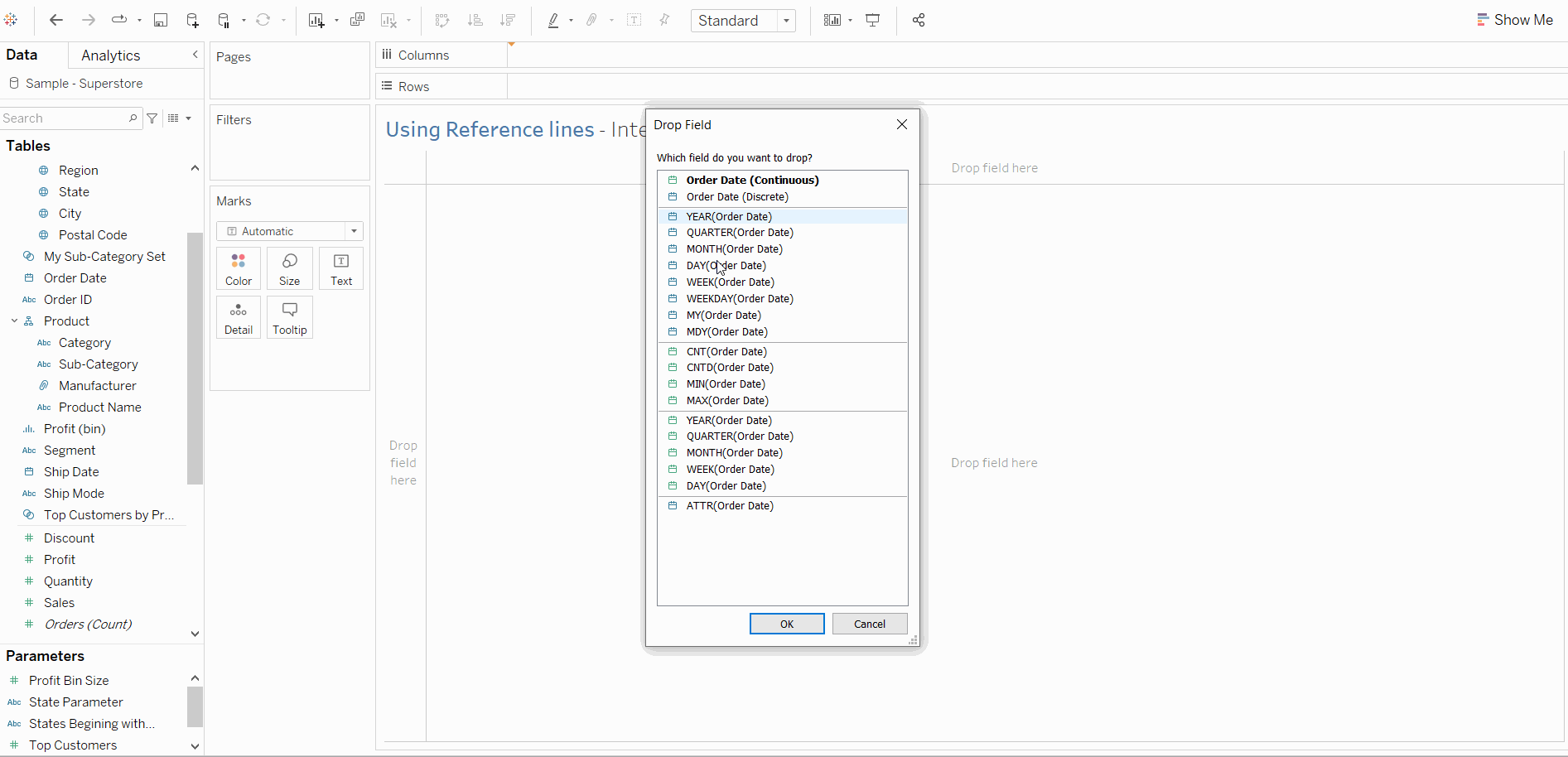Click the Save workbook icon
The width and height of the screenshot is (1568, 757).
pyautogui.click(x=161, y=21)
